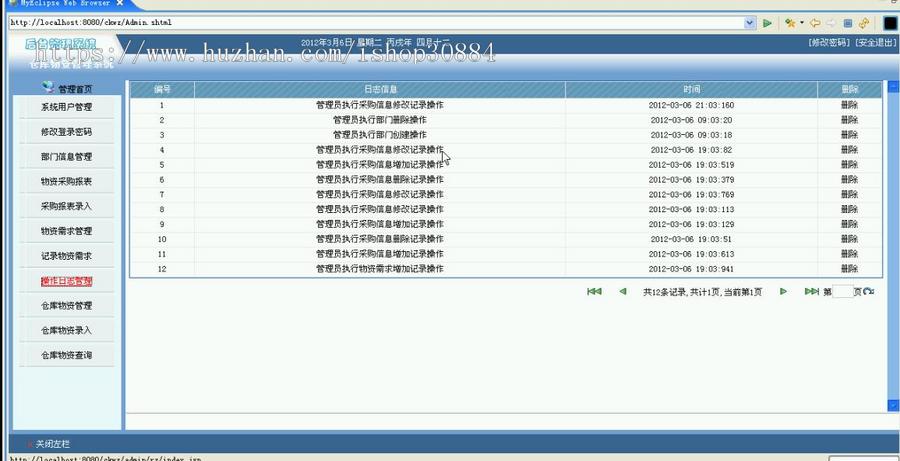Image resolution: width=900 pixels, height=461 pixels.
Task: Open the address bar URL history dropdown
Action: [750, 23]
